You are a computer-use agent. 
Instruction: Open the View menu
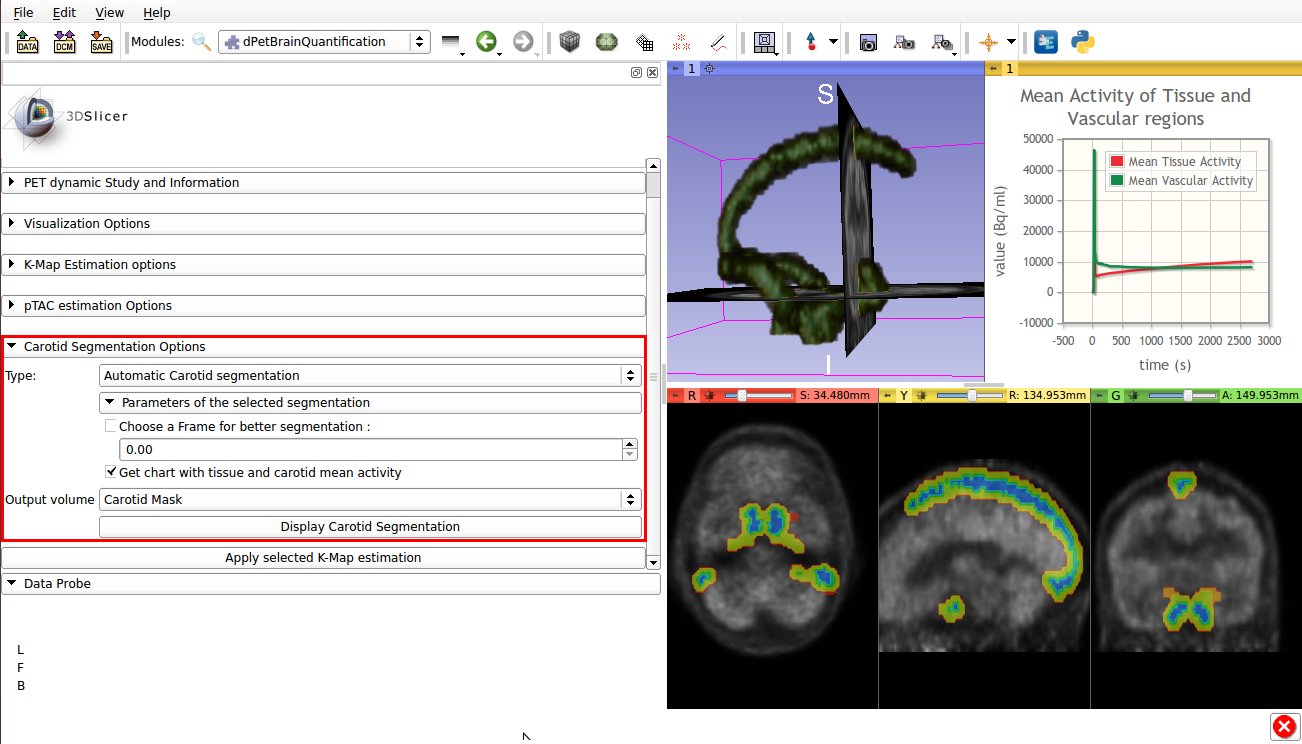[x=109, y=13]
